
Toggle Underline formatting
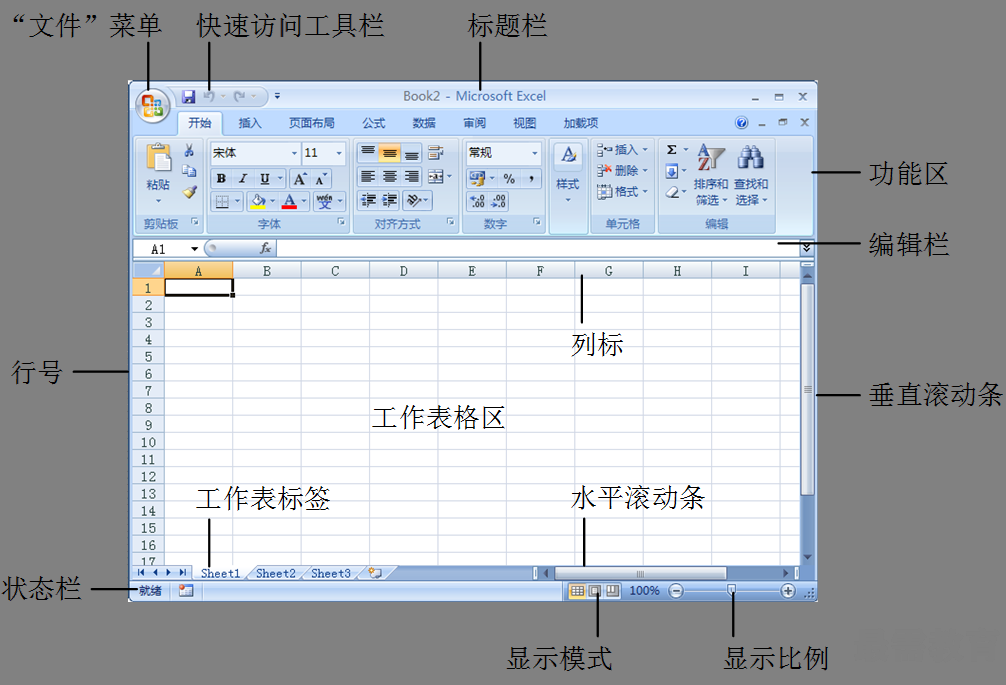click(264, 179)
